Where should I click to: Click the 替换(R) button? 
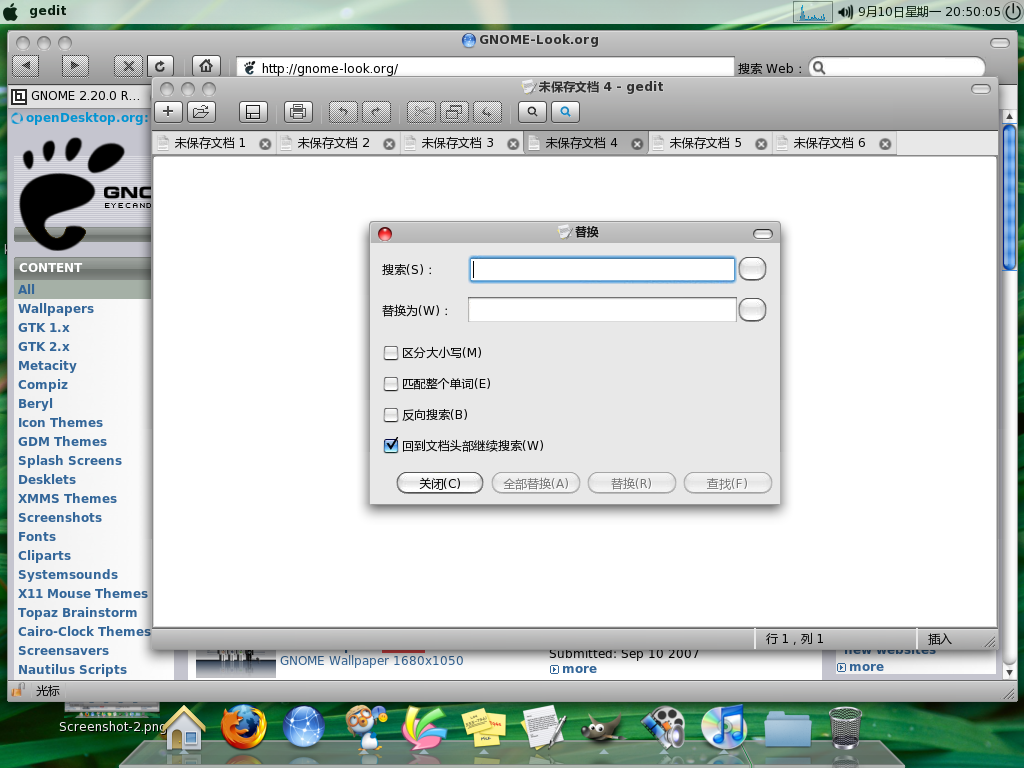[x=632, y=483]
